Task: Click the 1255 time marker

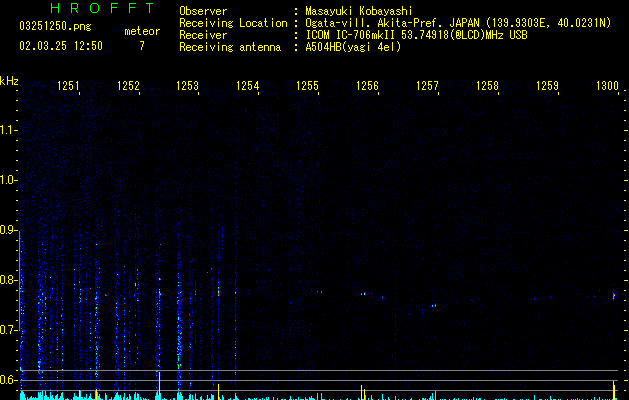Action: [307, 86]
